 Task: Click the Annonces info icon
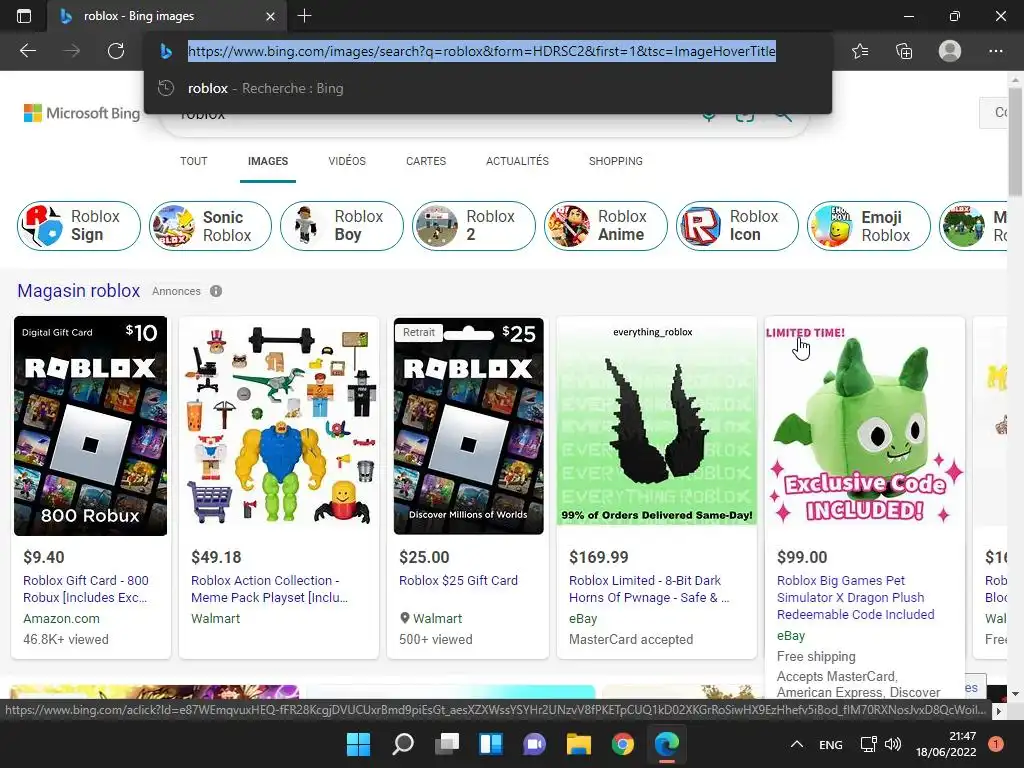tap(216, 291)
